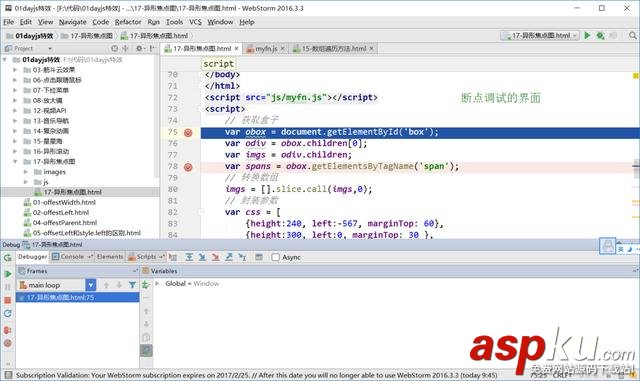Click the hide Project panel icon
Viewport: 640px width, 381px height.
point(152,48)
